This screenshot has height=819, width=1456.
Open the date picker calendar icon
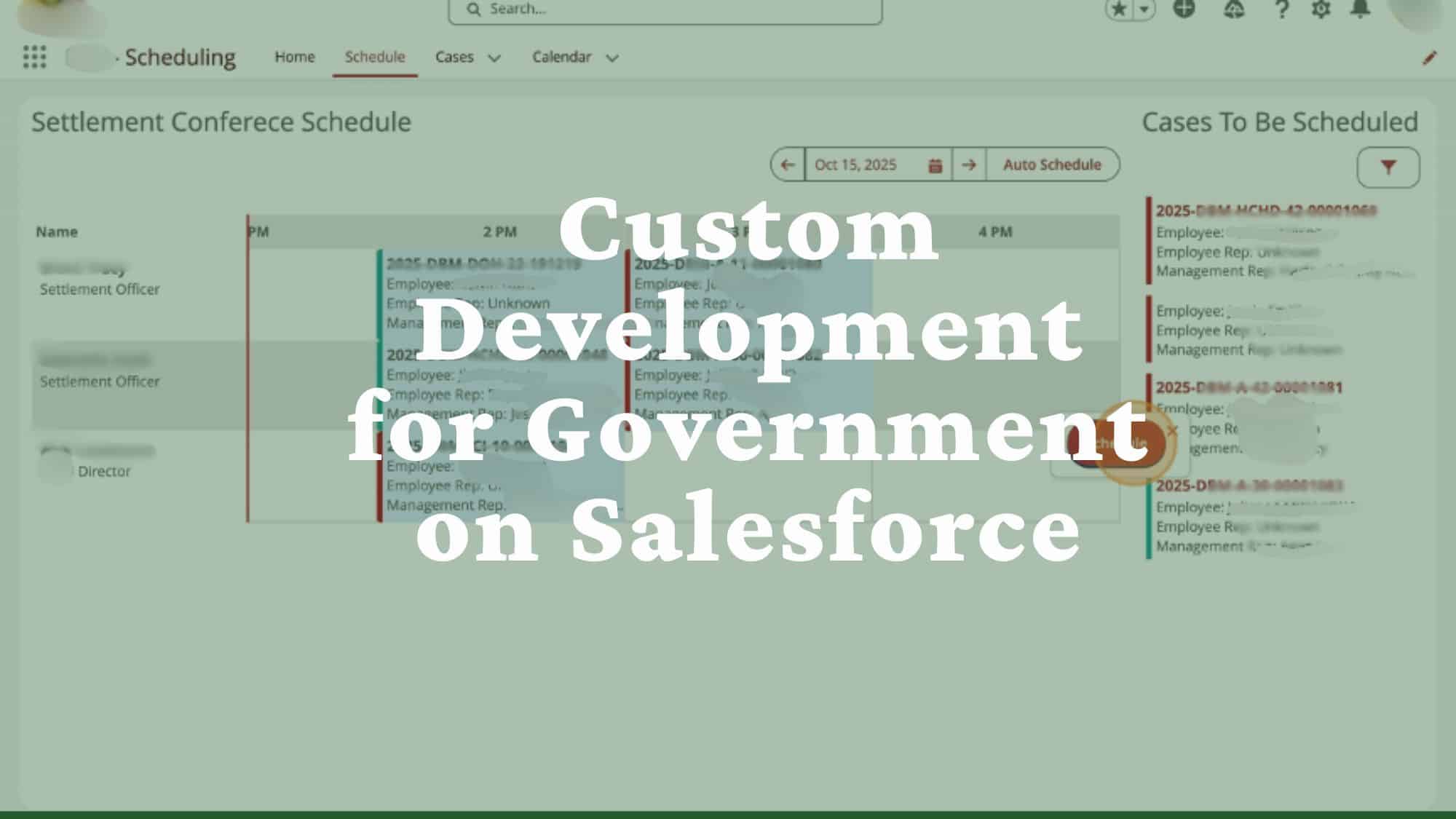935,166
